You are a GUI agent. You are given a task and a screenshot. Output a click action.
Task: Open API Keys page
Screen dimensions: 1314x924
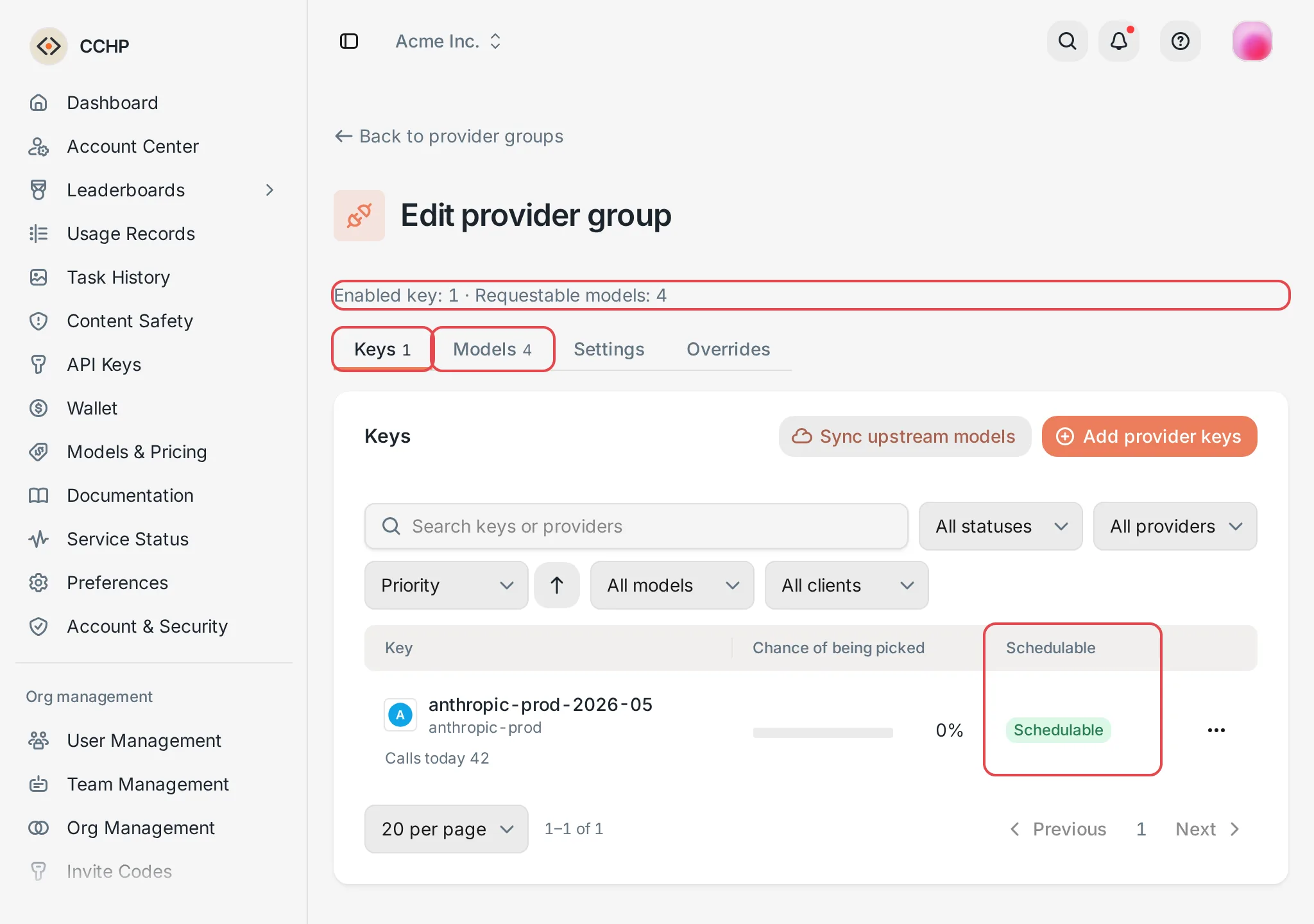[154, 364]
